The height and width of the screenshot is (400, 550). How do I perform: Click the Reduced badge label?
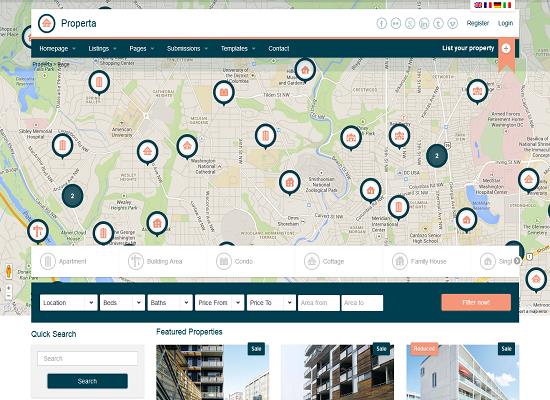pyautogui.click(x=424, y=349)
